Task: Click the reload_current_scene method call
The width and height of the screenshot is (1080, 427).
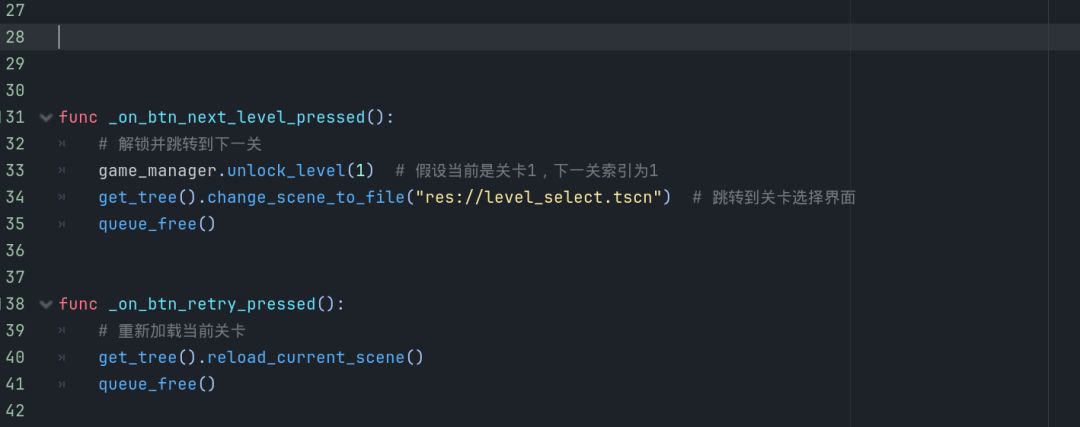Action: (306, 357)
